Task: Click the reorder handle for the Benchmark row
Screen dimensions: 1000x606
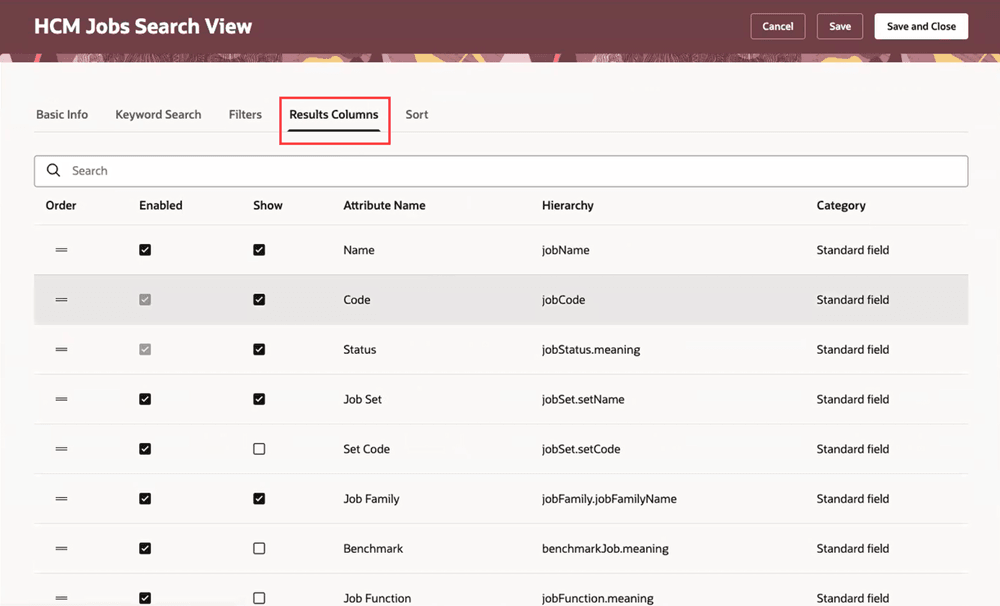Action: click(61, 549)
